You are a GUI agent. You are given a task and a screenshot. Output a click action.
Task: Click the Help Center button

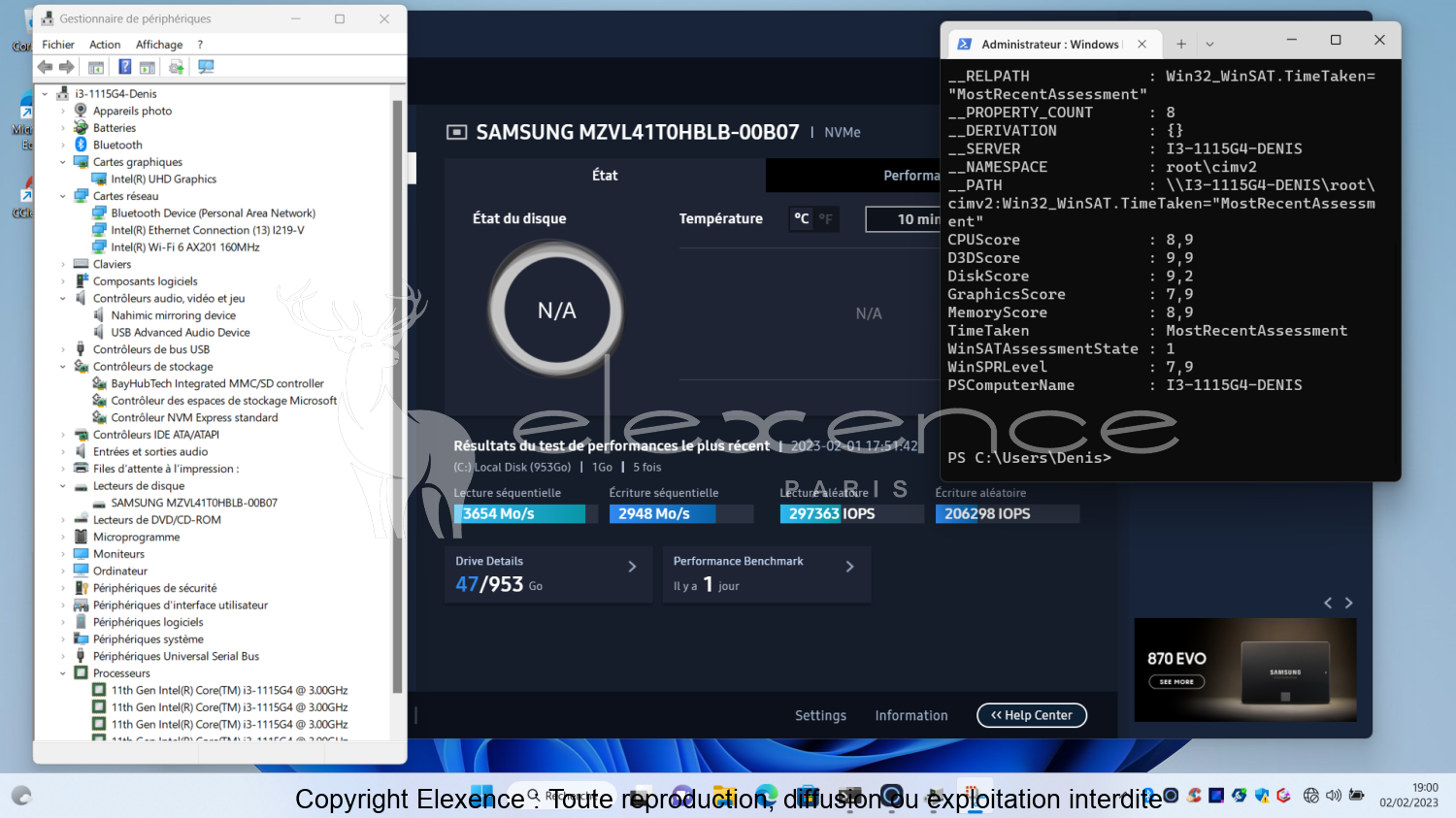click(x=1032, y=715)
